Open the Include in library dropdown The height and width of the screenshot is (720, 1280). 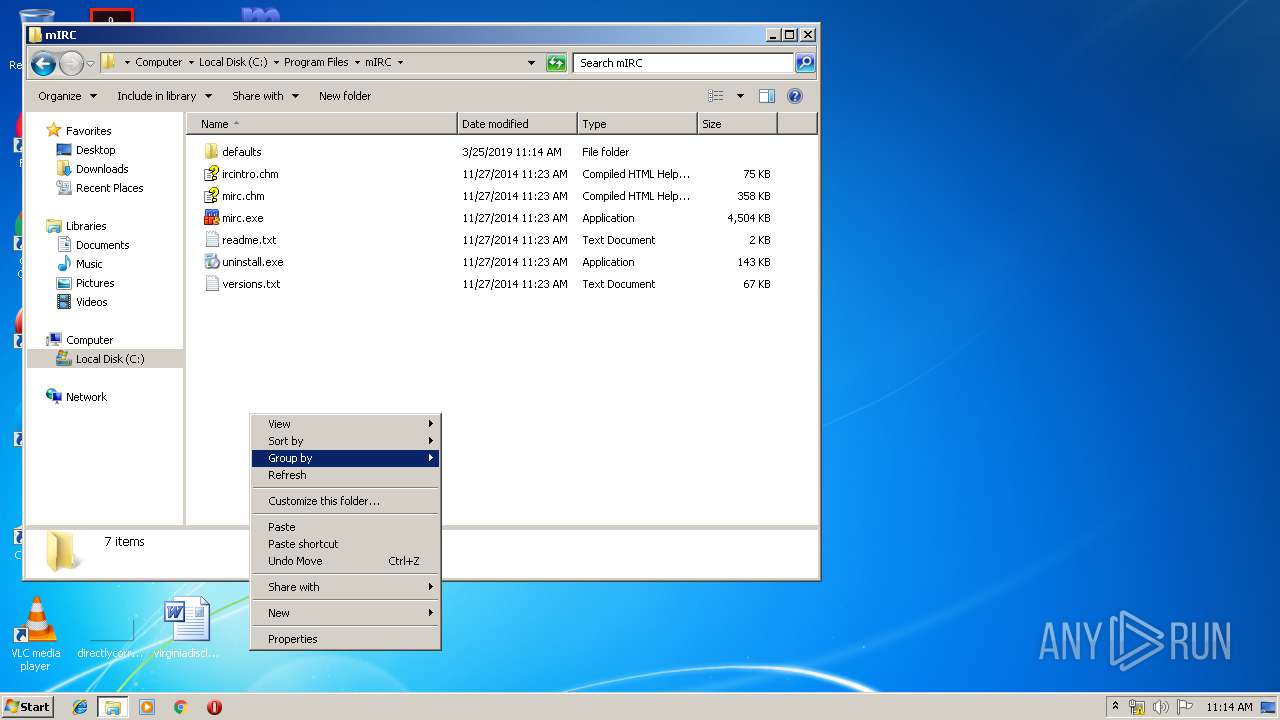tap(164, 96)
